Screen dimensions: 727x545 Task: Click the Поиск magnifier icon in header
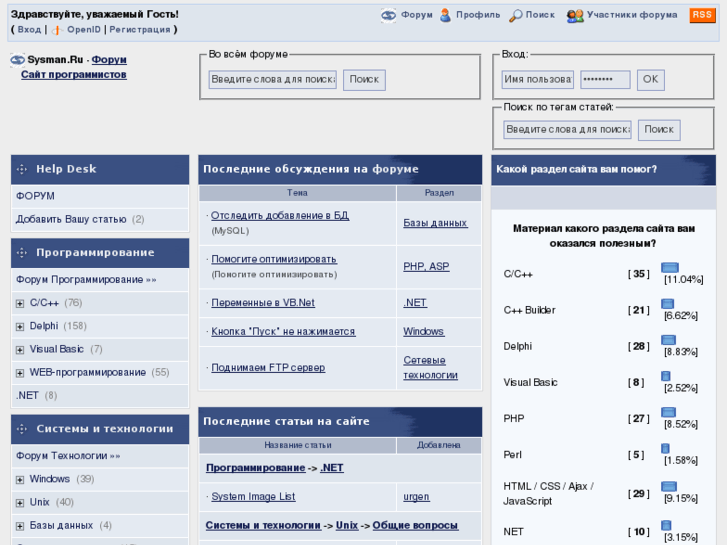pos(515,16)
